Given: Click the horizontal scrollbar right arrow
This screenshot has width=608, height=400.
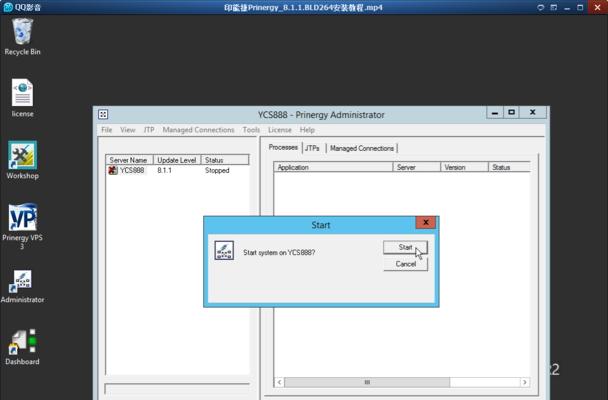Looking at the screenshot, I should tap(525, 382).
